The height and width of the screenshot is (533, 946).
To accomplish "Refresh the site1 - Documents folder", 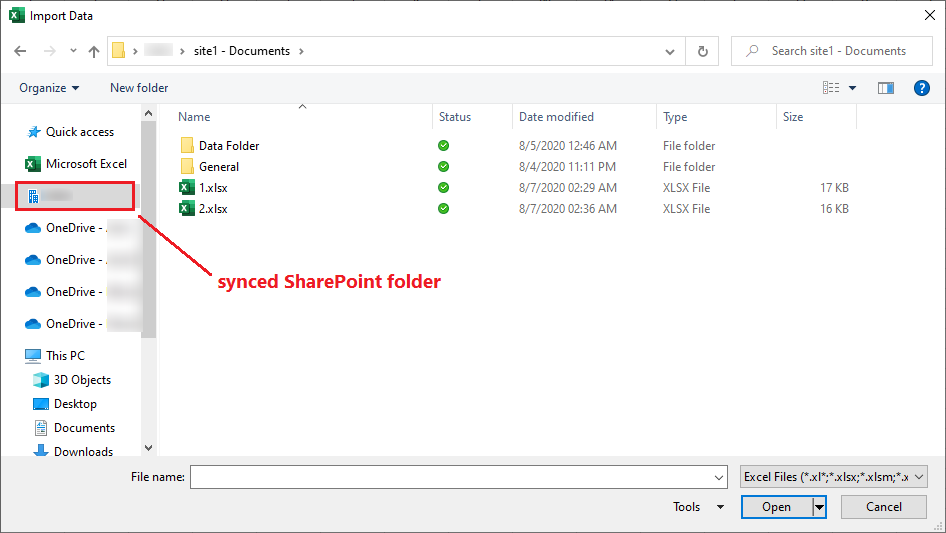I will [x=702, y=51].
